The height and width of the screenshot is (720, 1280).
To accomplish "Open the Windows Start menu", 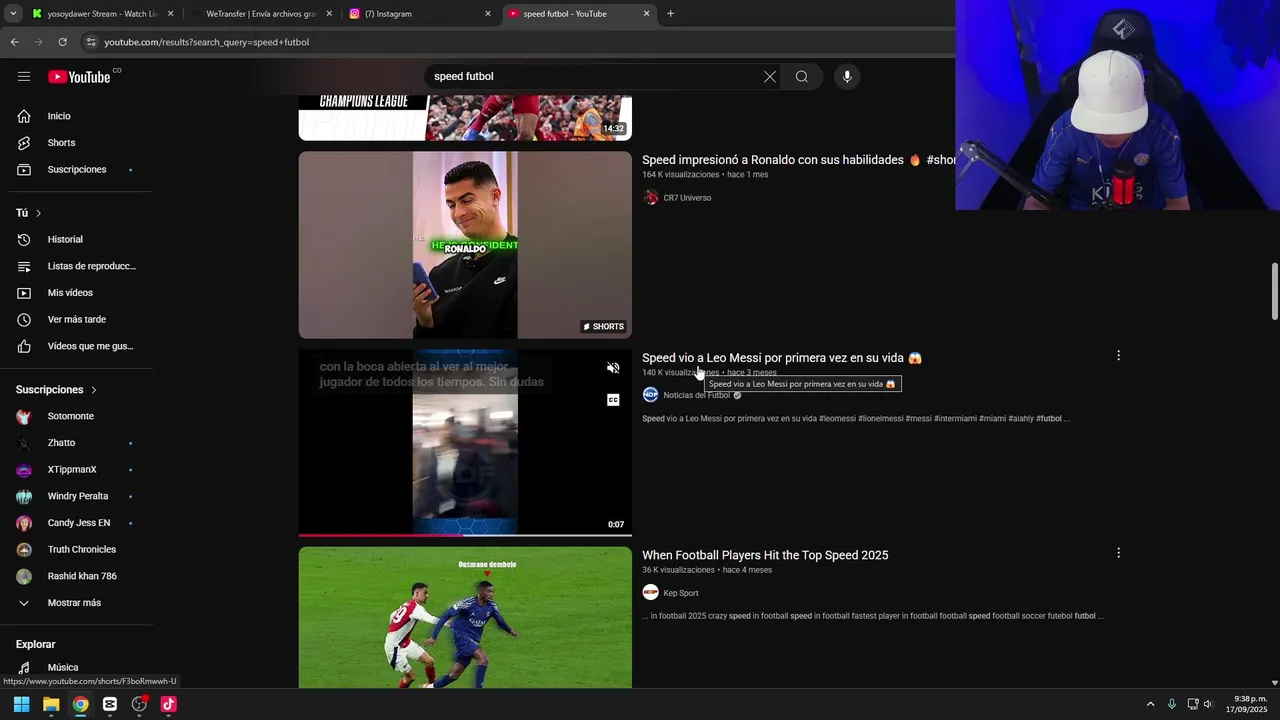I will (21, 704).
